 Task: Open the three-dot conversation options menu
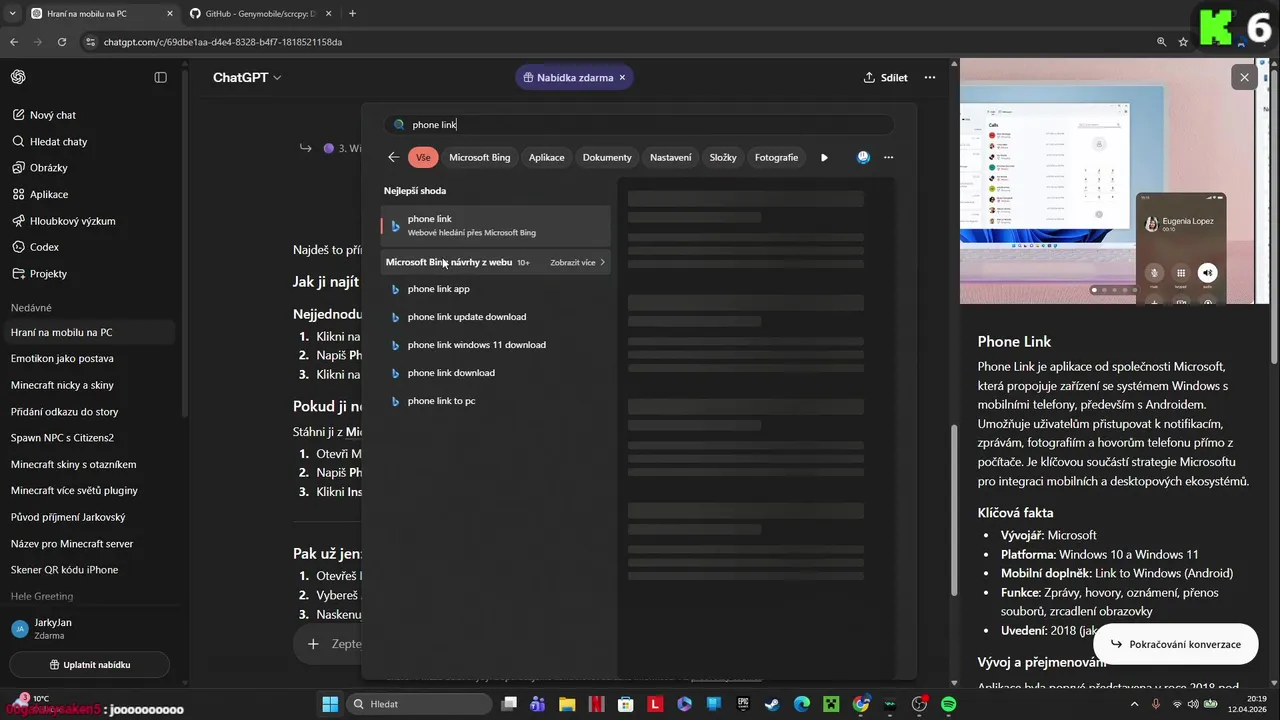[x=930, y=77]
